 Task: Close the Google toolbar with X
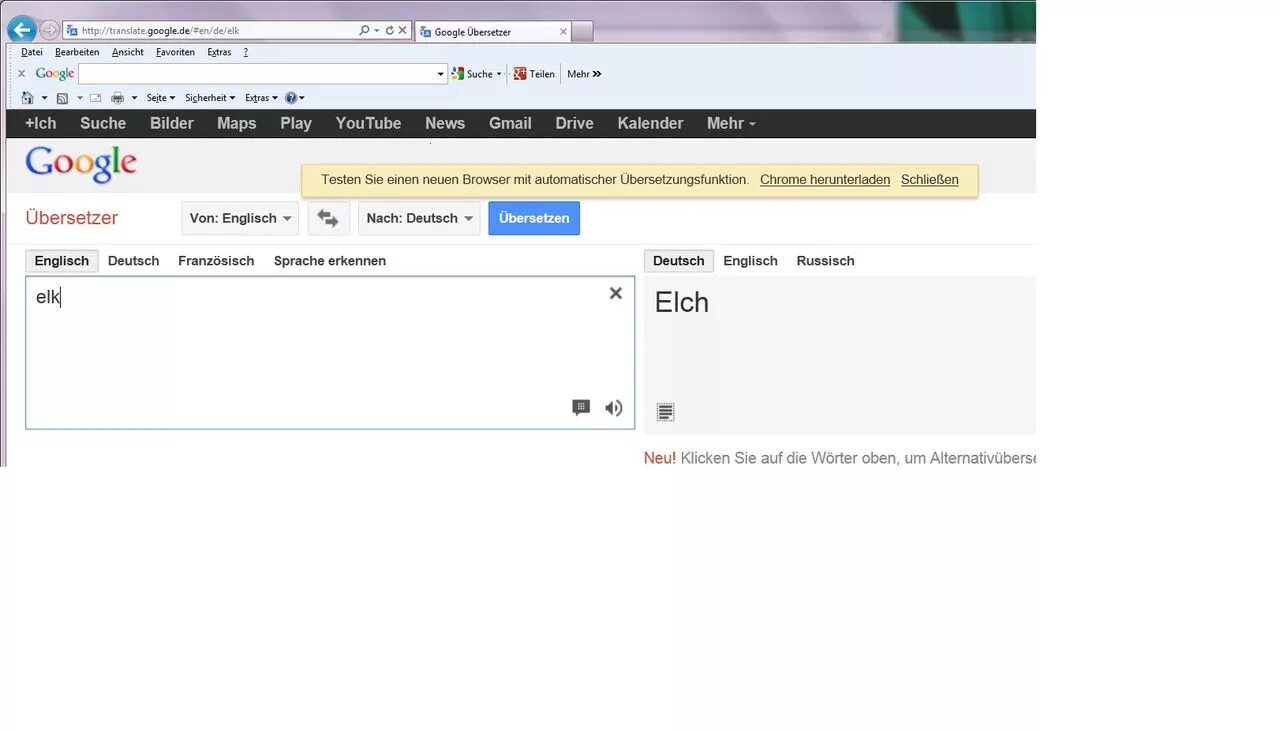point(21,74)
